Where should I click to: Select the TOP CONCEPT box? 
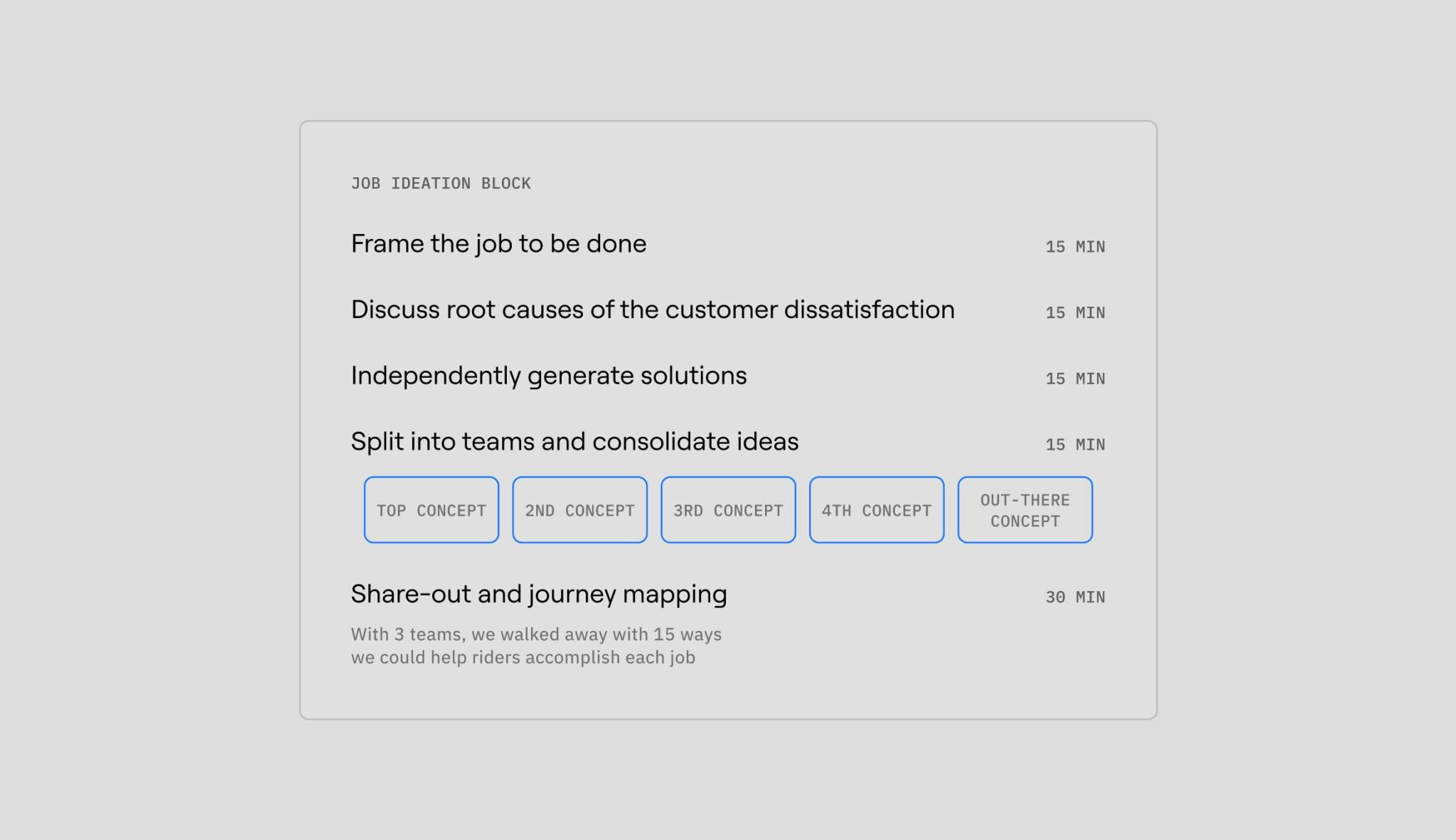coord(432,510)
